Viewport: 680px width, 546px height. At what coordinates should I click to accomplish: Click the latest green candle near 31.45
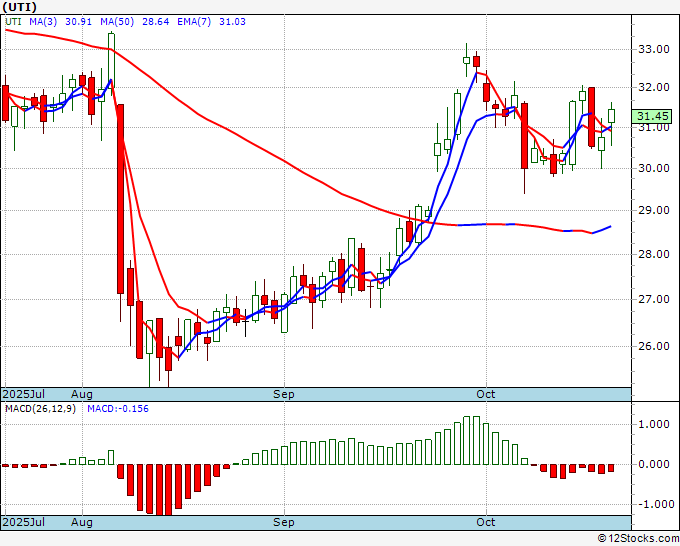[611, 116]
